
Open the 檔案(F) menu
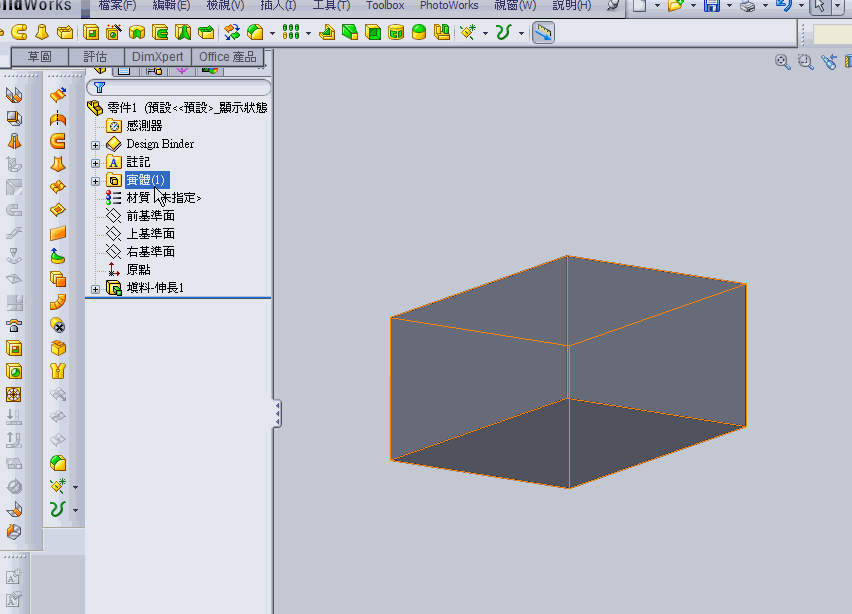coord(117,5)
